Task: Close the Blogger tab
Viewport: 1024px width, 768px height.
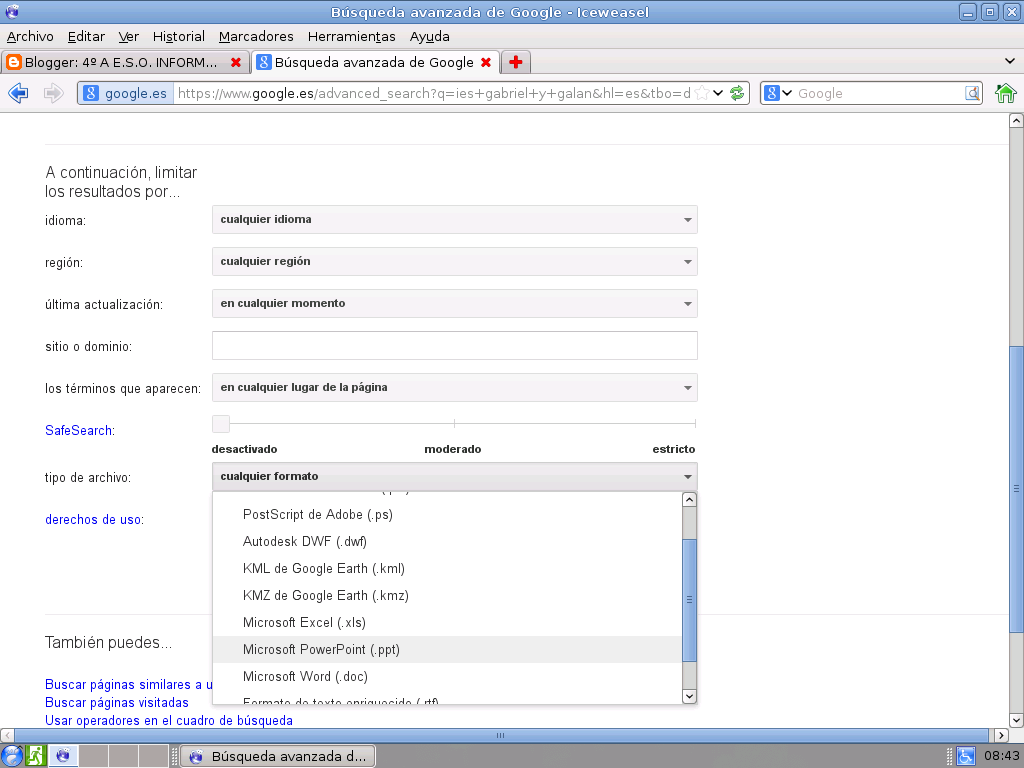Action: coord(236,63)
